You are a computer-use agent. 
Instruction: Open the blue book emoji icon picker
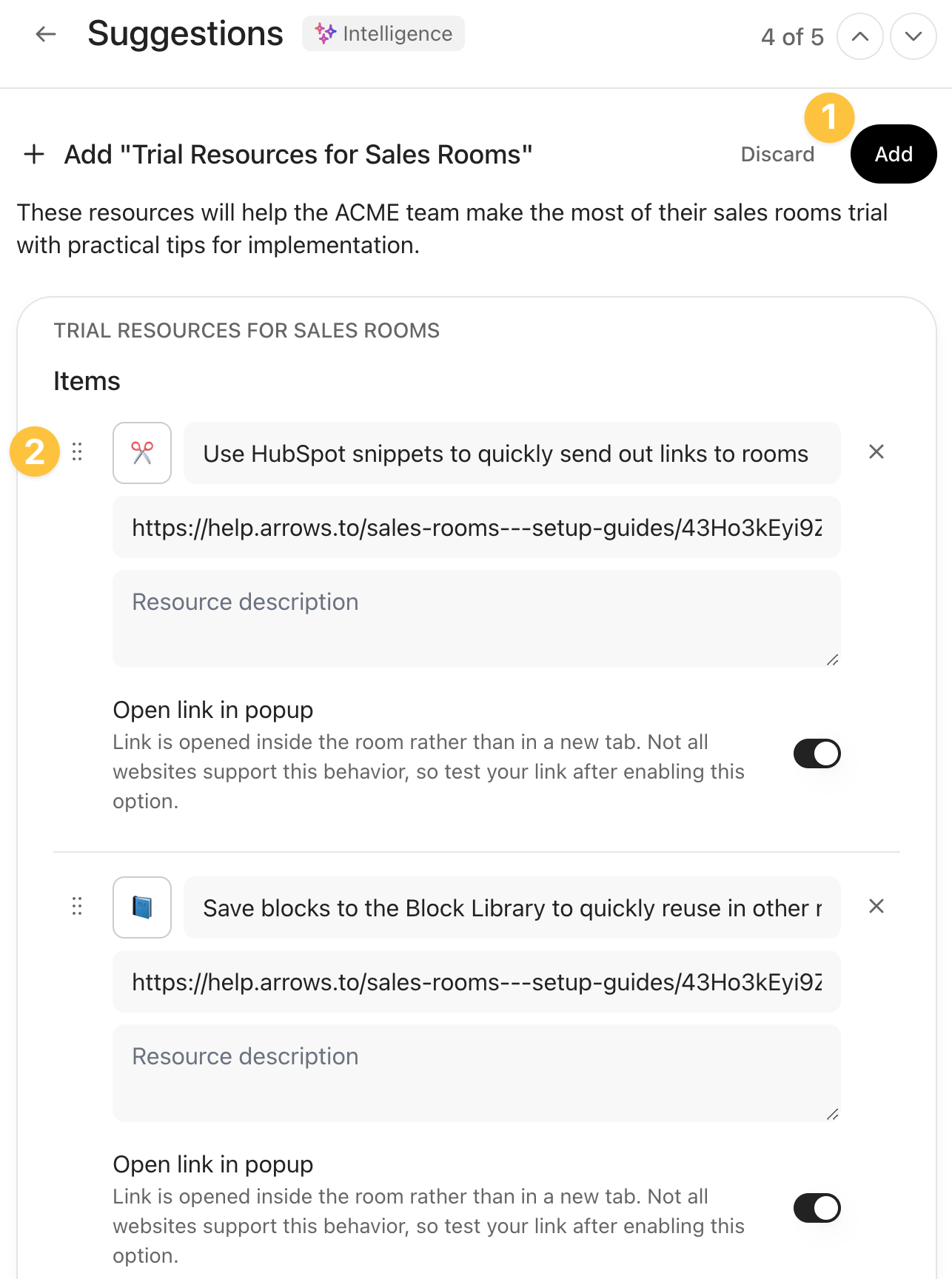tap(142, 907)
